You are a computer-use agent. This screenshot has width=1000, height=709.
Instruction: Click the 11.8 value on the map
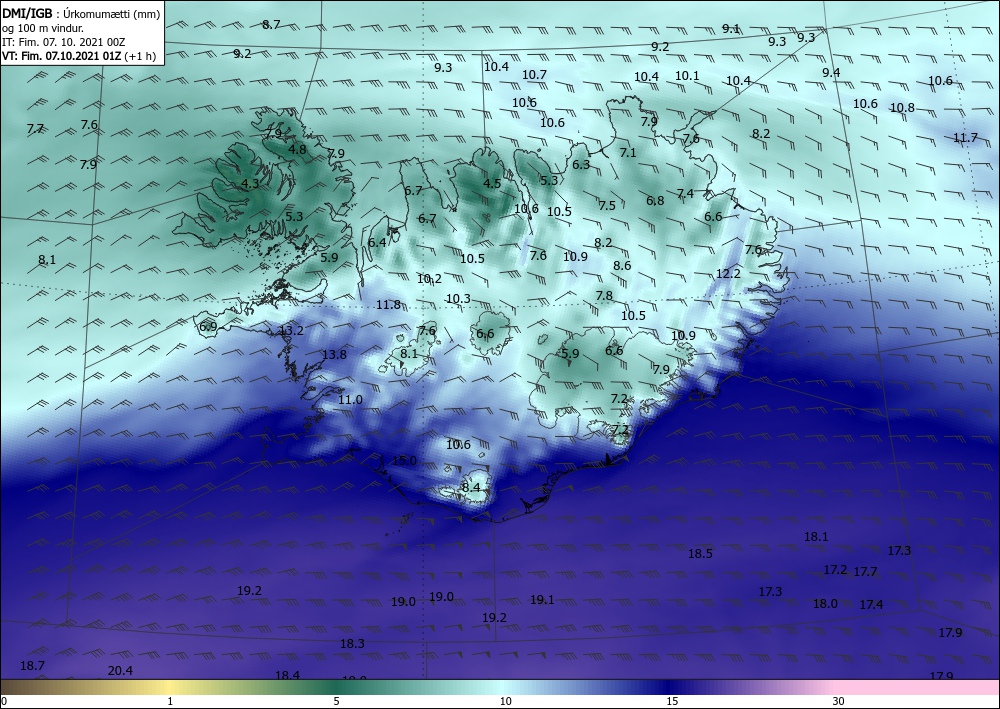coord(388,305)
